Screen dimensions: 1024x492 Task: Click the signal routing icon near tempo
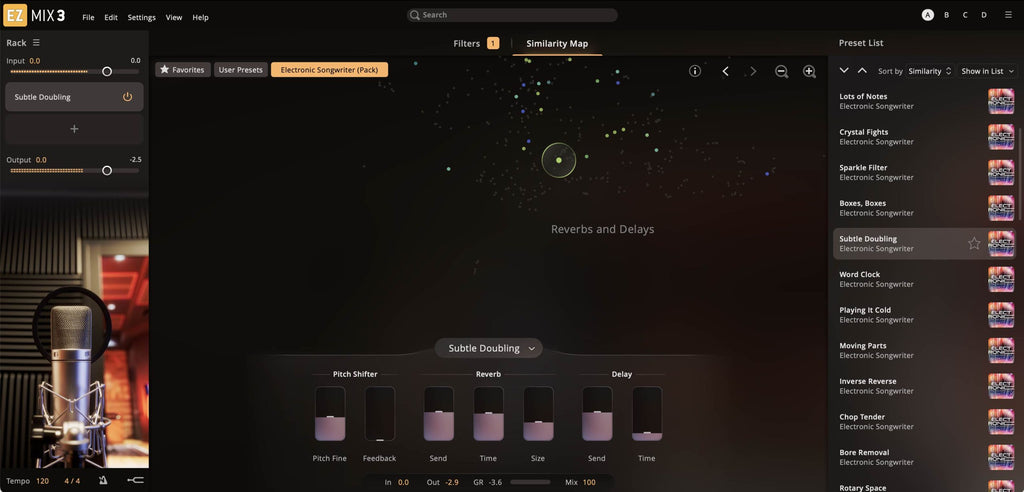(x=135, y=480)
